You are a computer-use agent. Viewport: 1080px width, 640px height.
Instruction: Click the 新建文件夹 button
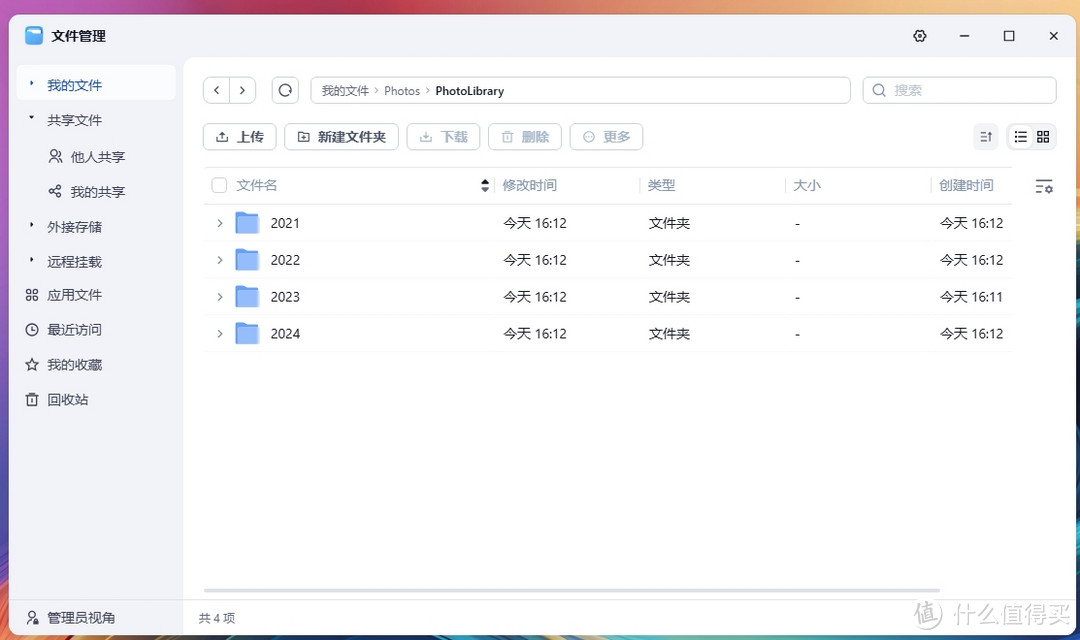pos(341,136)
